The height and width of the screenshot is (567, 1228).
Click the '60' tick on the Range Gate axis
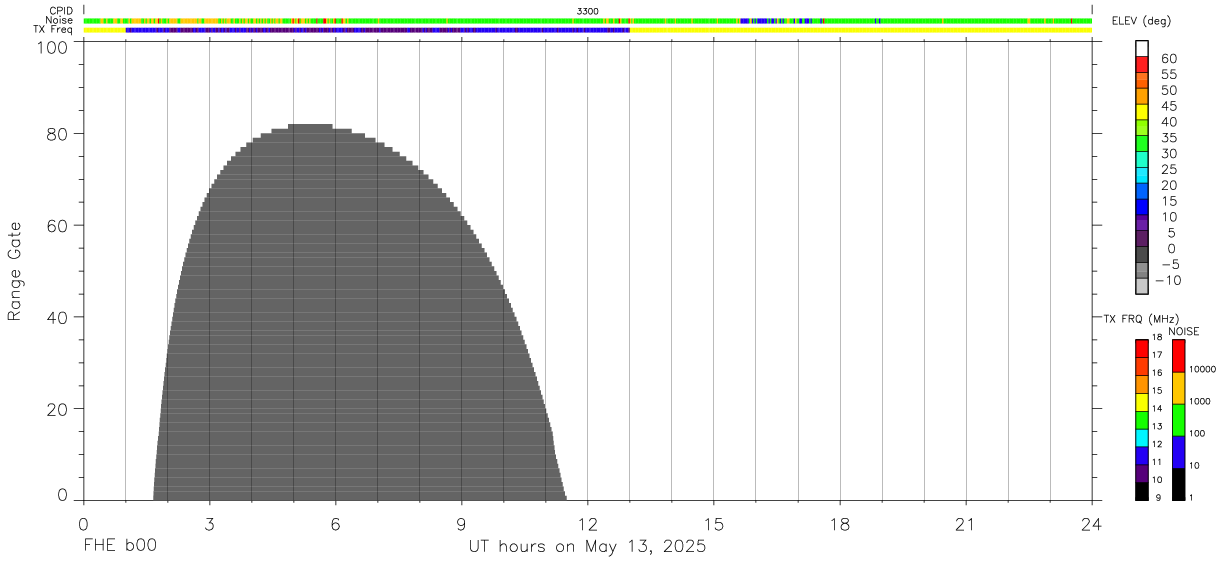point(59,226)
